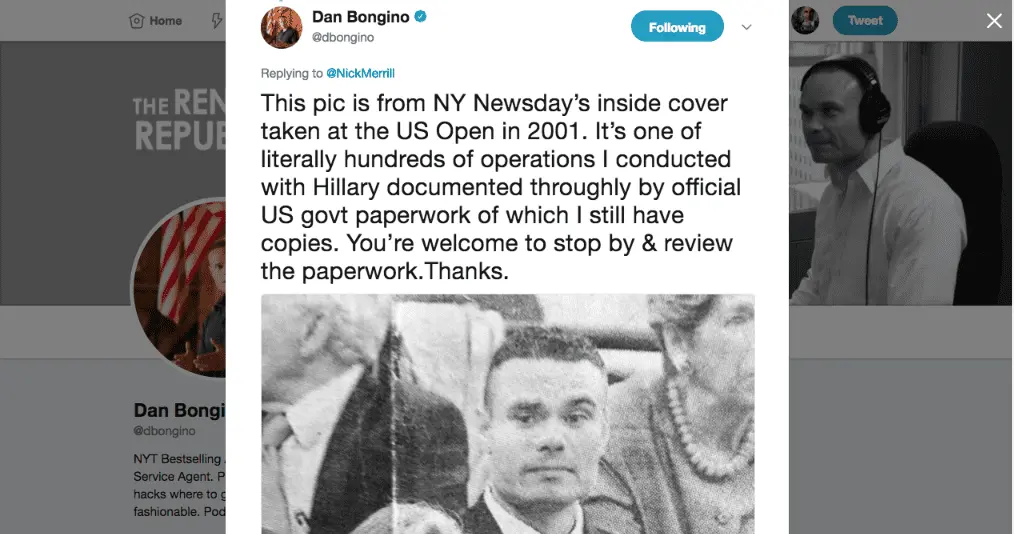Click the small profile avatar beside Tweet button

pos(805,20)
